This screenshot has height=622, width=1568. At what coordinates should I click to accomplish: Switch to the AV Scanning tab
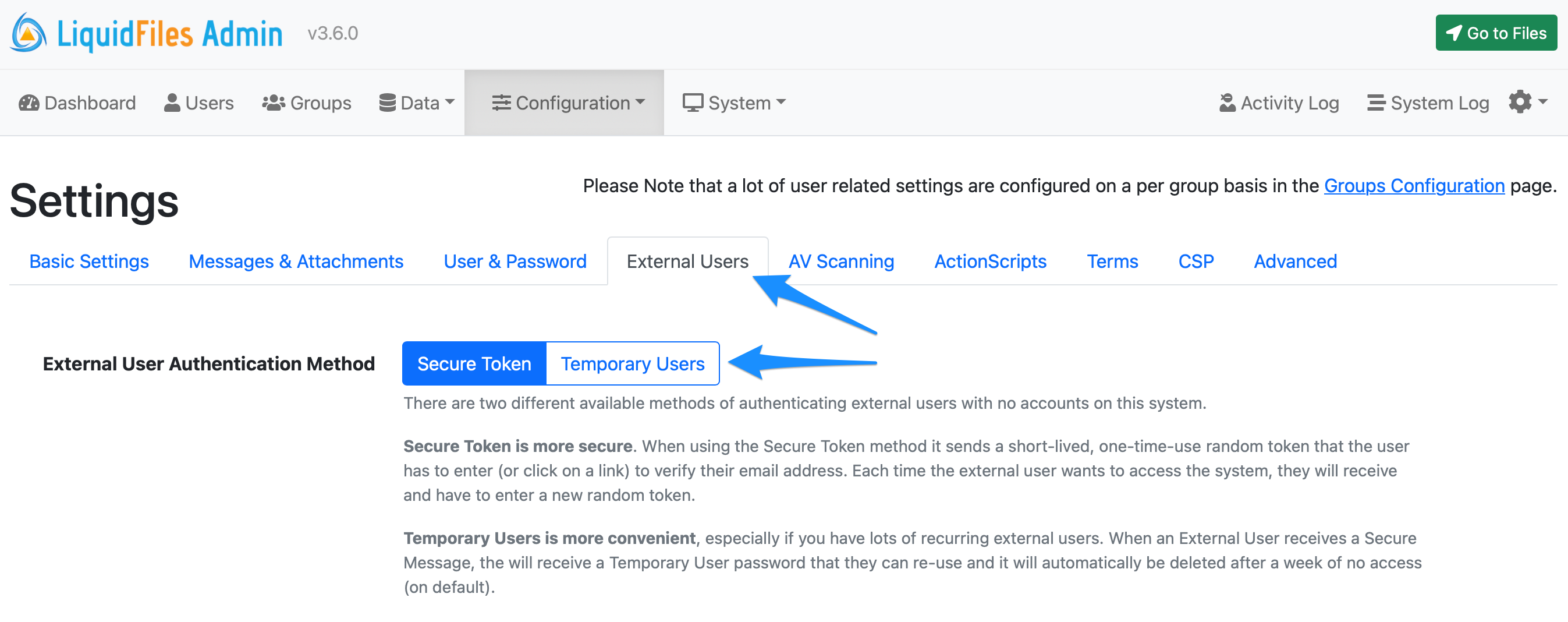pyautogui.click(x=841, y=261)
